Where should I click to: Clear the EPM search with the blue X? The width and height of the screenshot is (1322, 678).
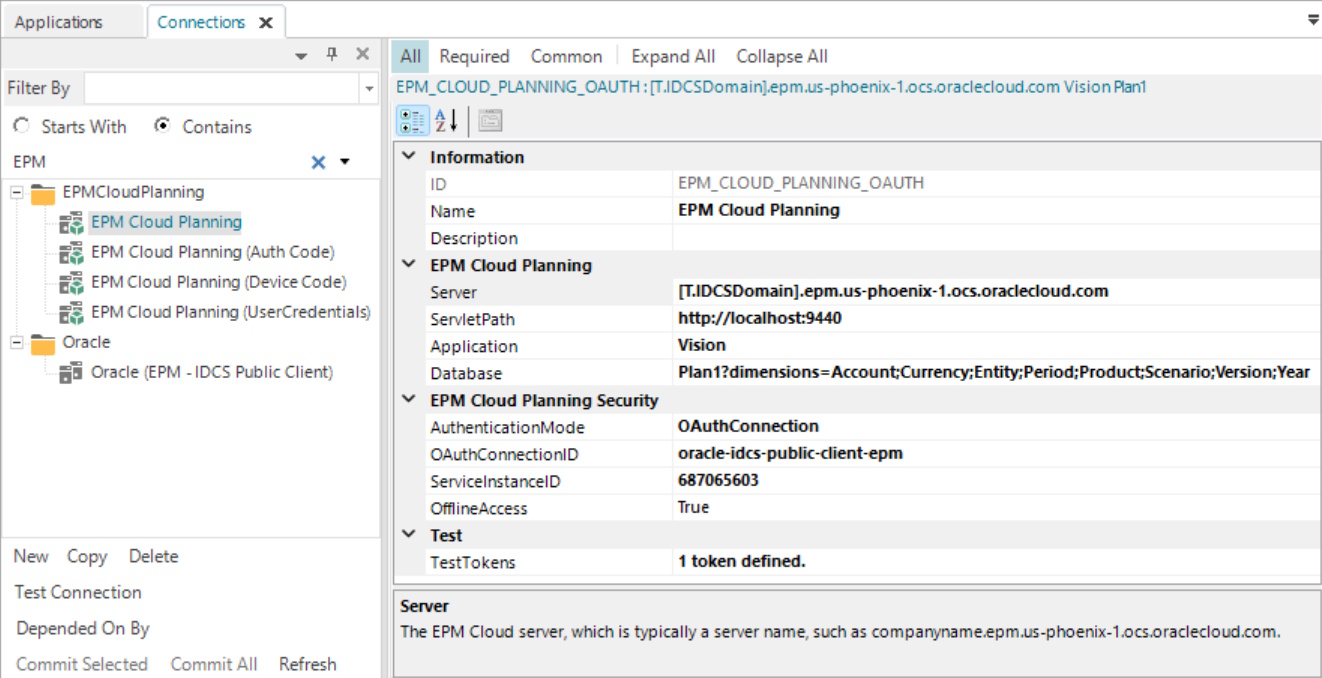318,162
